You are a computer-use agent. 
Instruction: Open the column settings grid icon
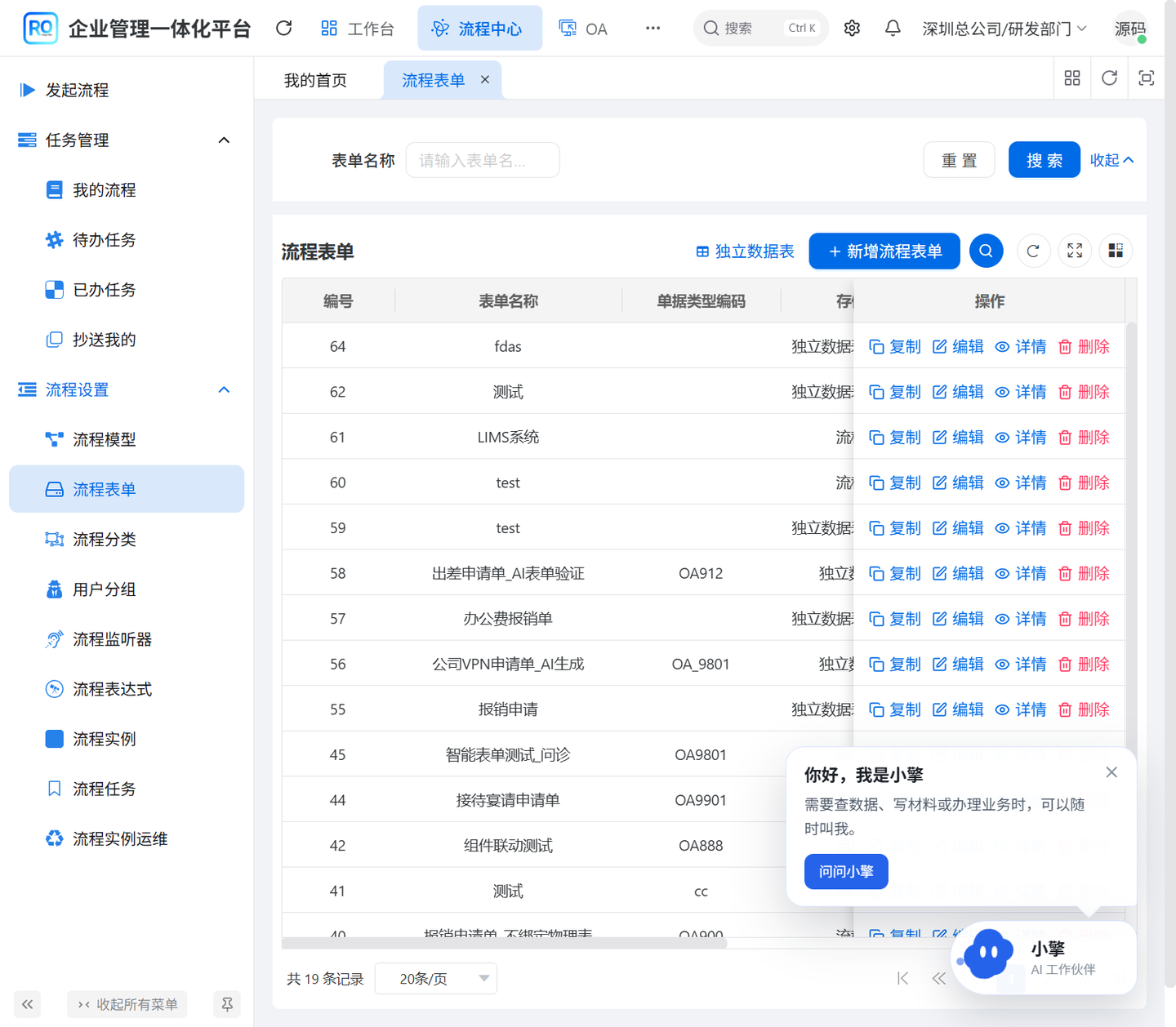tap(1116, 251)
